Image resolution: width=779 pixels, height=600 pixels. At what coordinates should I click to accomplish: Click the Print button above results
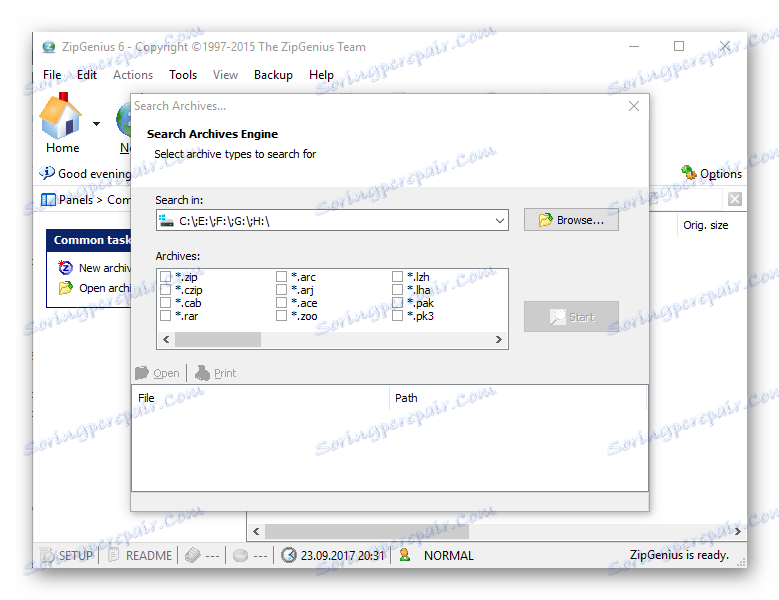point(215,373)
